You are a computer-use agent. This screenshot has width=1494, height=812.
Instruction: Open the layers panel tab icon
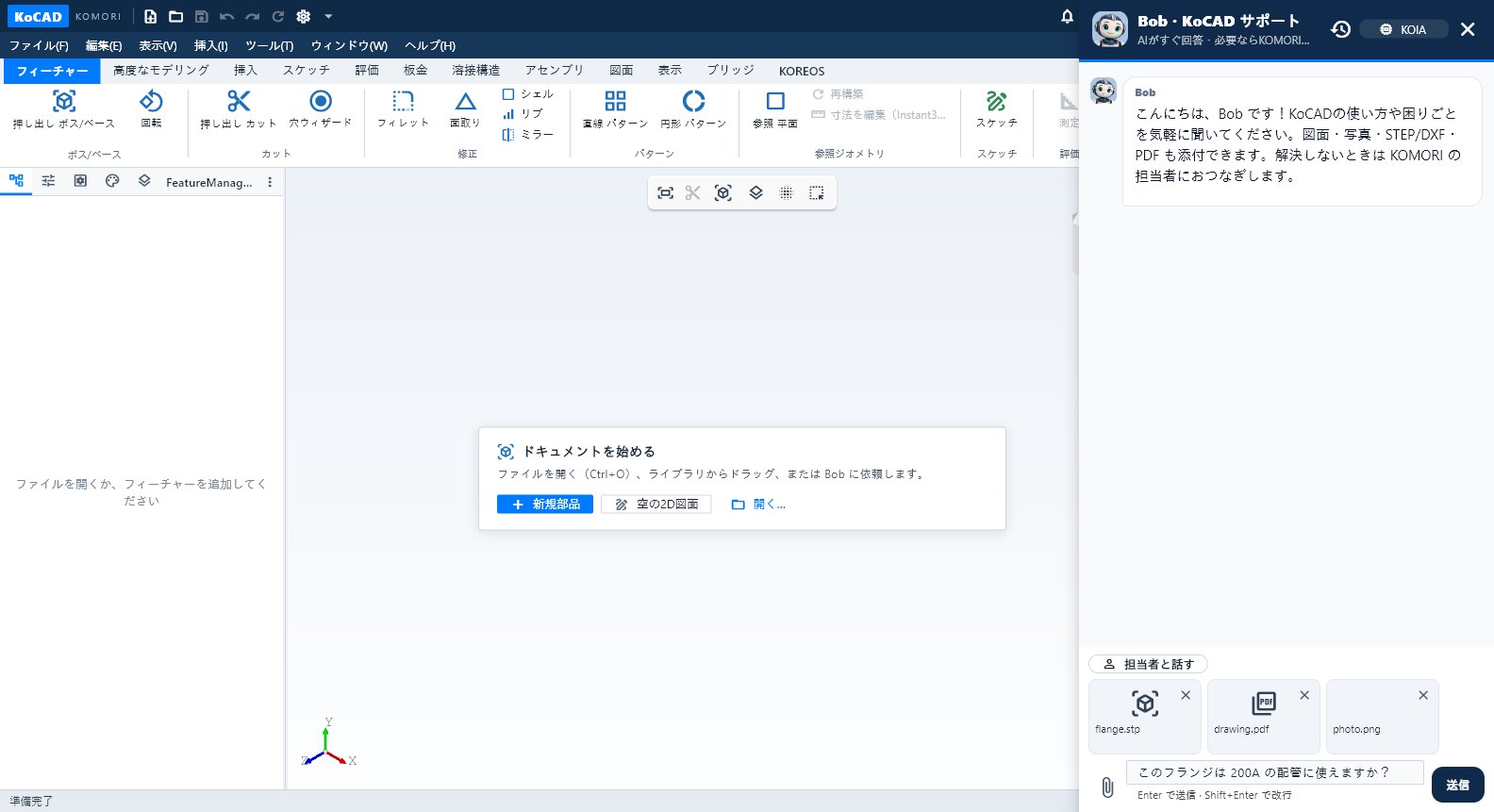[x=144, y=181]
